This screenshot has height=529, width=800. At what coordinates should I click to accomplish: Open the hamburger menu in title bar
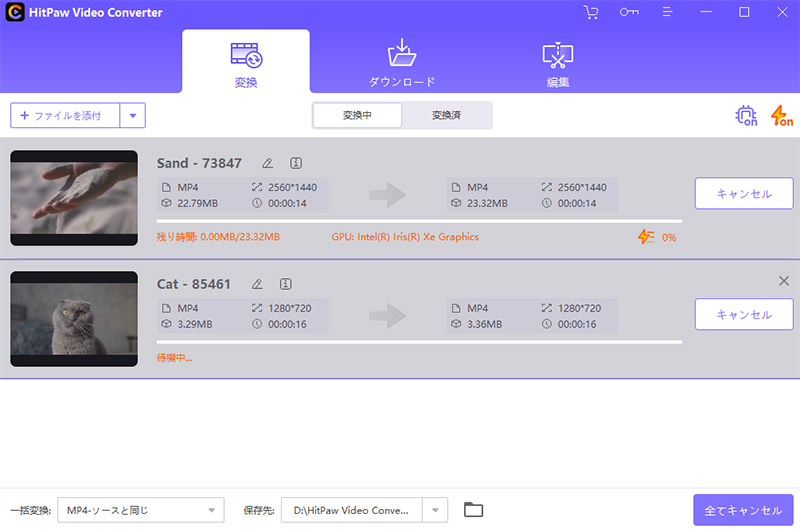[667, 12]
